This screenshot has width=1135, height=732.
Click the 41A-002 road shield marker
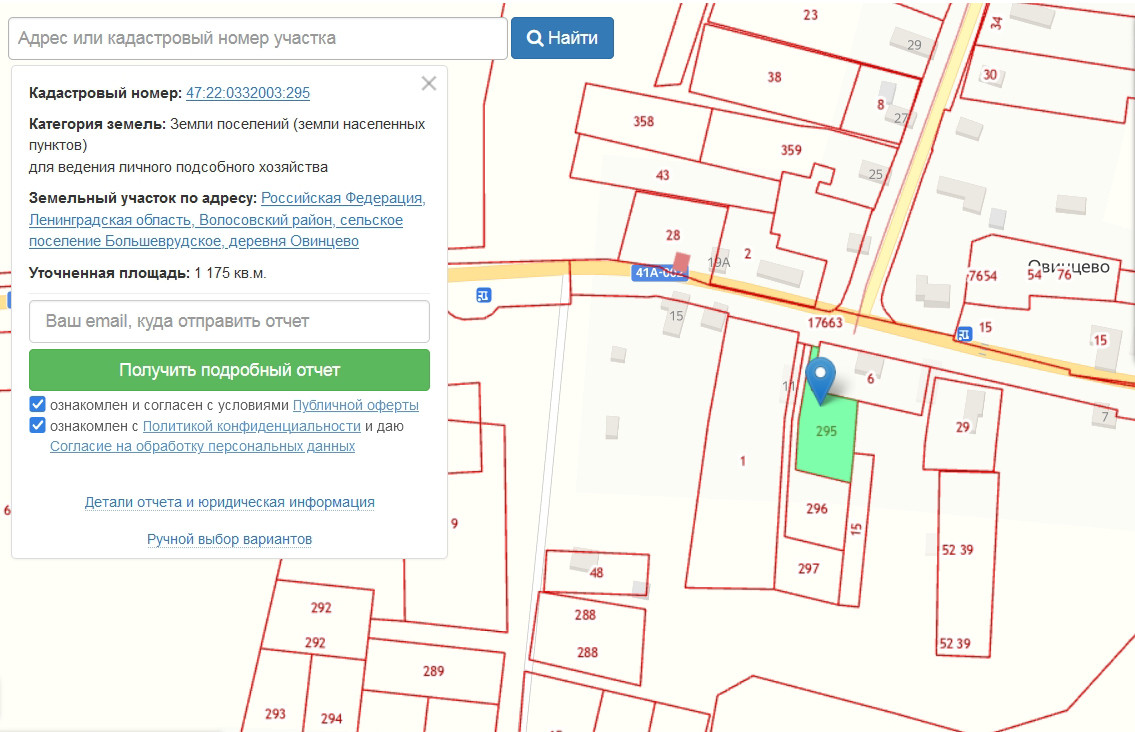[x=659, y=272]
